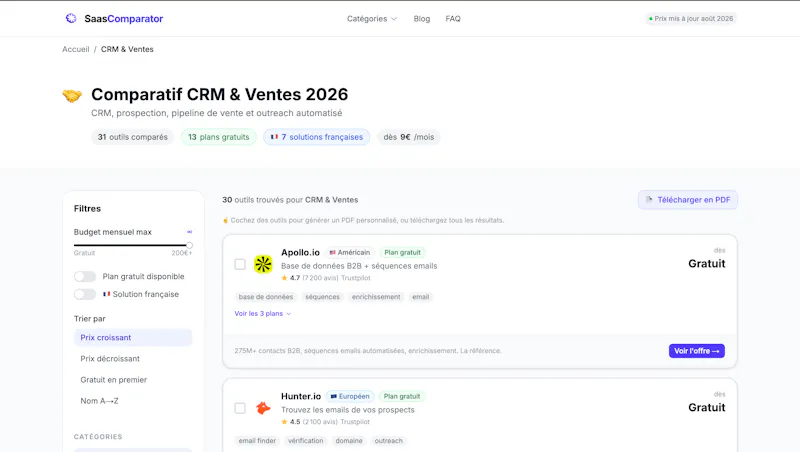Viewport: 800px width, 452px height.
Task: Click the Filtres panel heading
Action: click(x=87, y=209)
